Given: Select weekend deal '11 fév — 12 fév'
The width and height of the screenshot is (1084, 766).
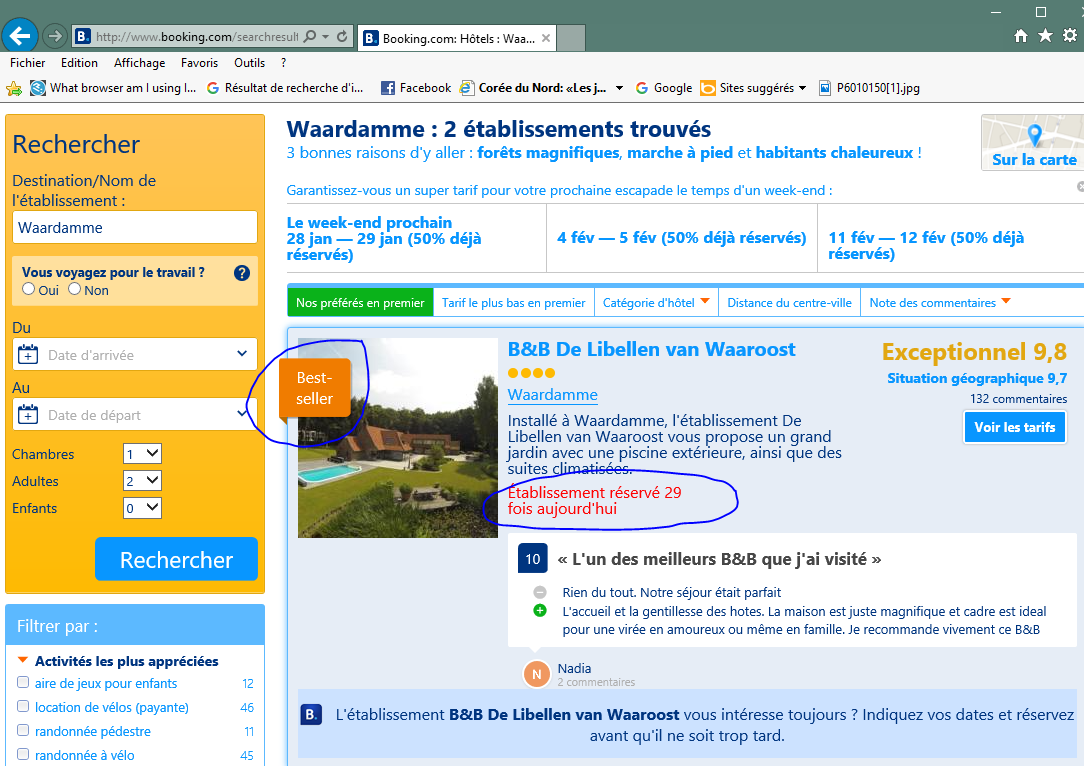Looking at the screenshot, I should coord(926,245).
